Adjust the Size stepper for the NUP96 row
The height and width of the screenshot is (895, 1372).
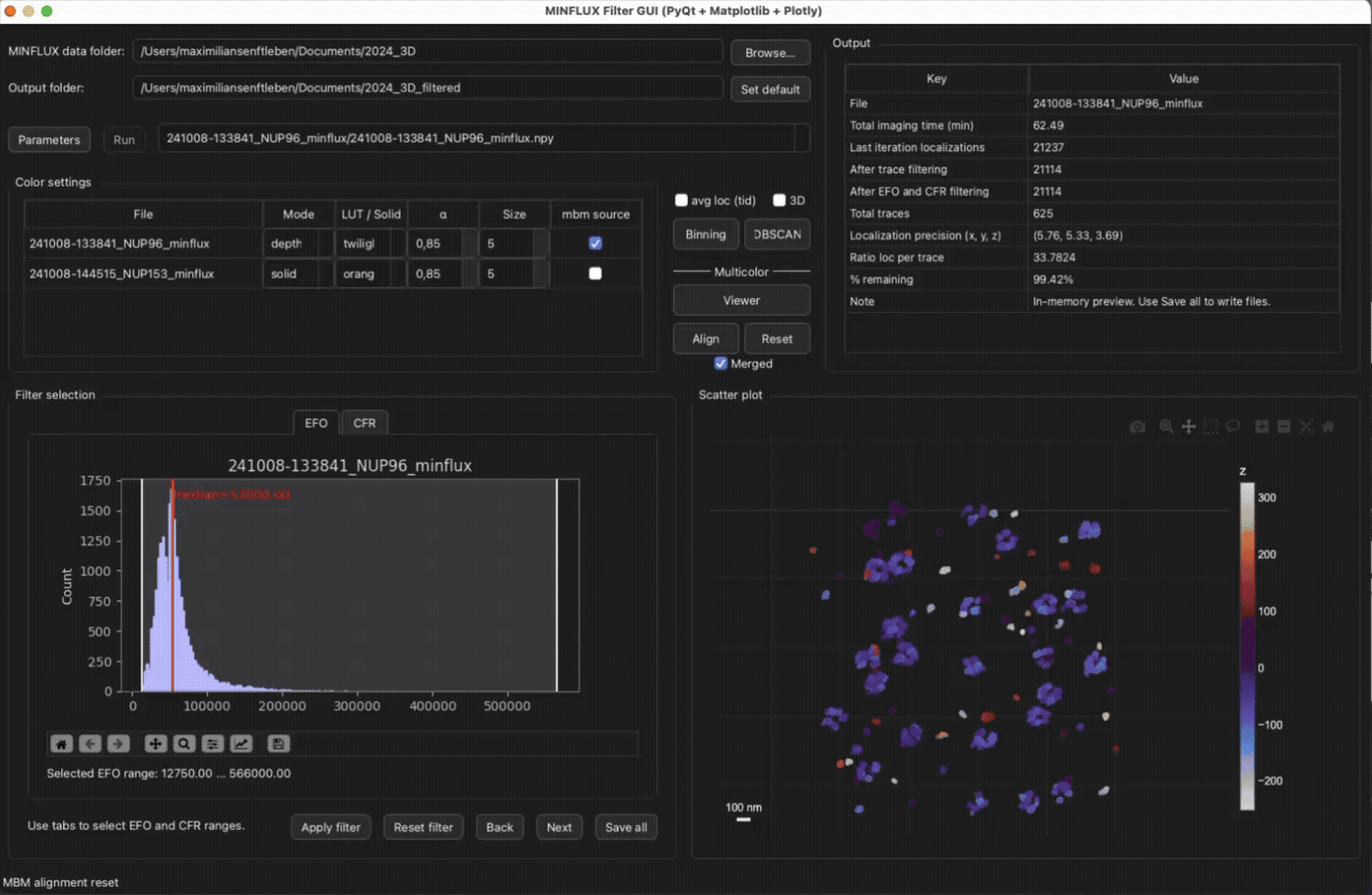point(541,243)
